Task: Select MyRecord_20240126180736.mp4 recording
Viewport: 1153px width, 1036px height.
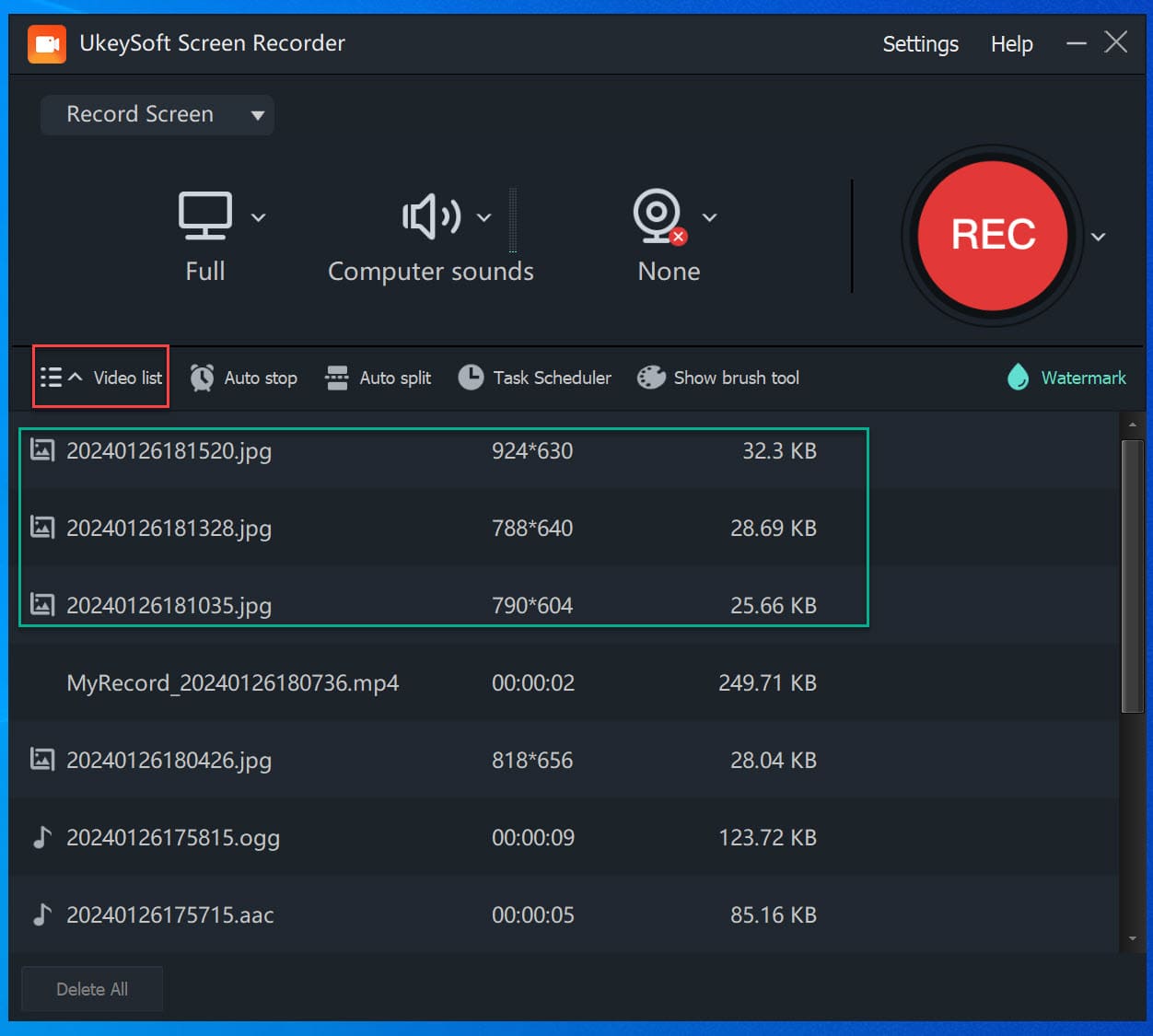Action: pyautogui.click(x=564, y=682)
